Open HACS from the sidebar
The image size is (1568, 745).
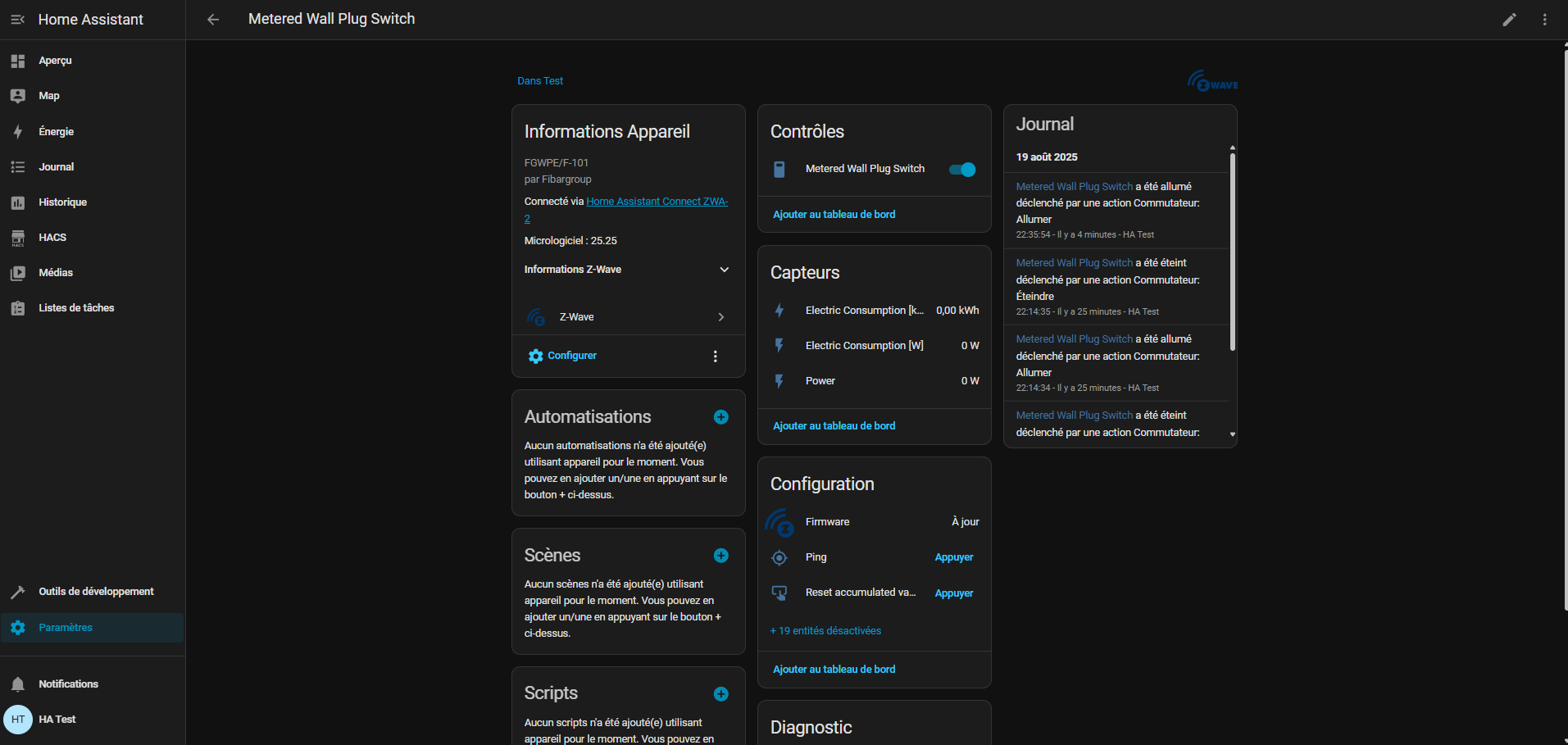[x=52, y=238]
